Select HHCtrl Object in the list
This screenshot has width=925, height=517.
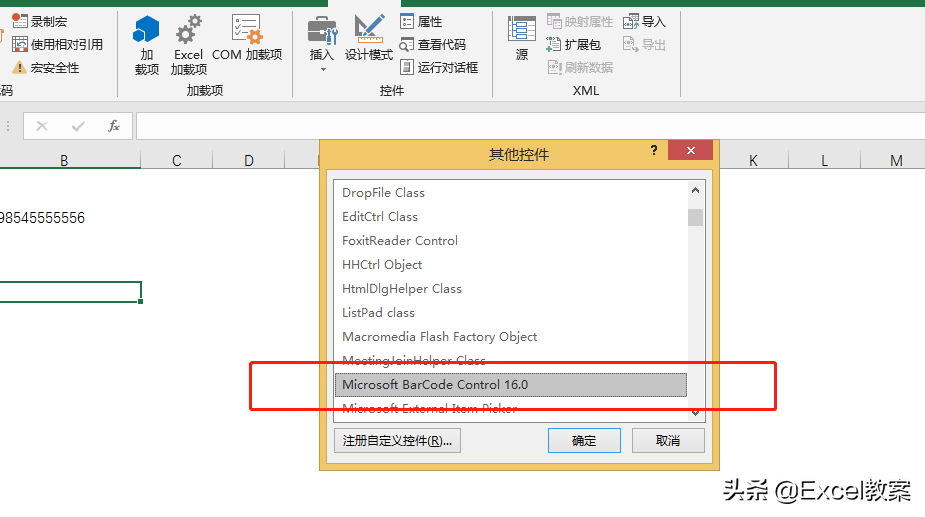click(x=511, y=264)
